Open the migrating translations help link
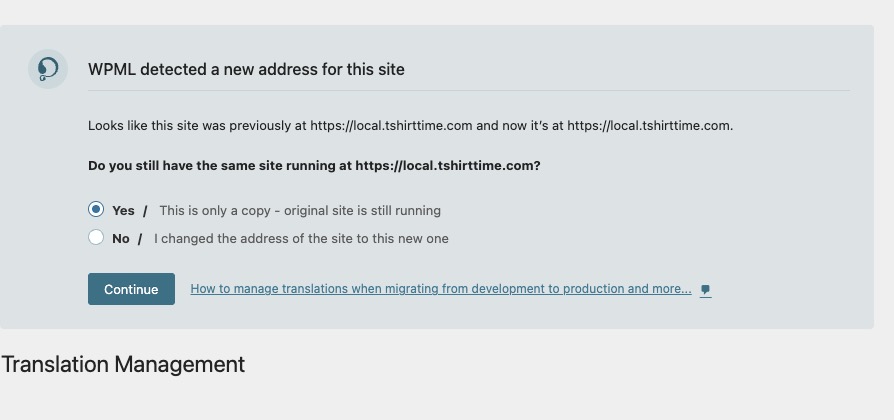The height and width of the screenshot is (420, 894). pyautogui.click(x=441, y=289)
